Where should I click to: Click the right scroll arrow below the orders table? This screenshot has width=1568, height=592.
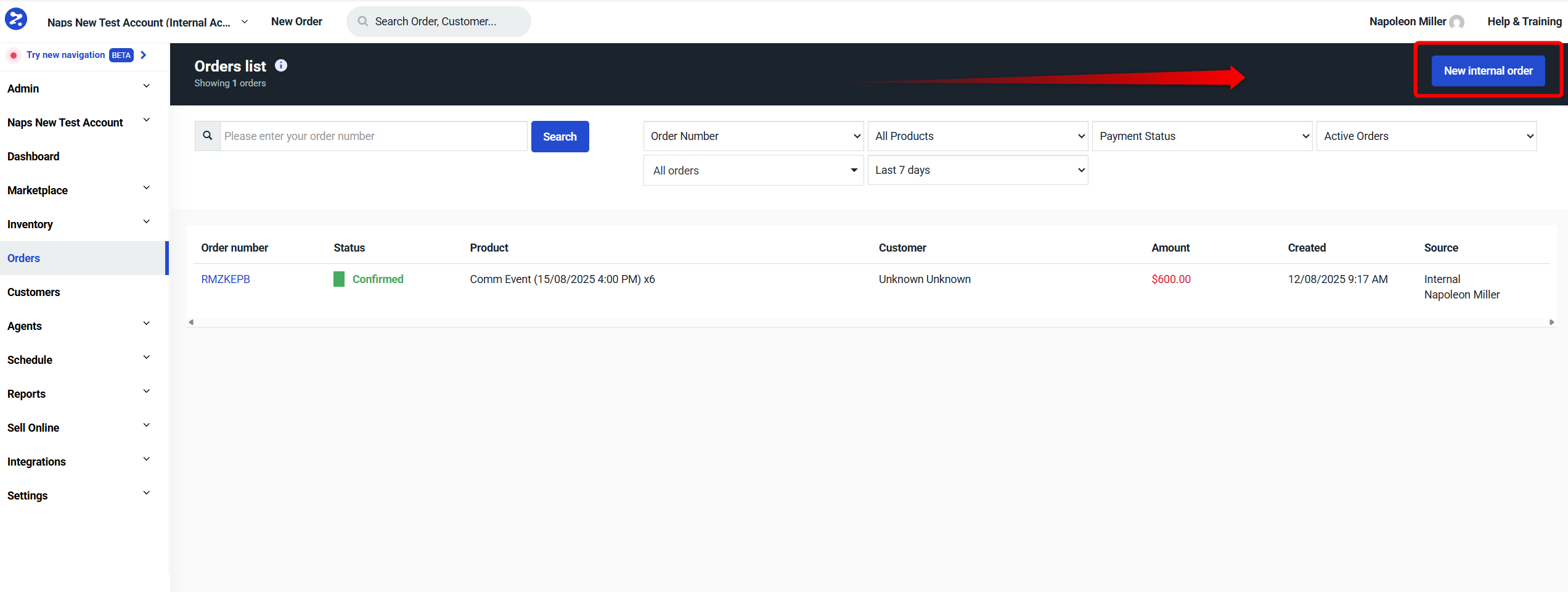pyautogui.click(x=1551, y=321)
